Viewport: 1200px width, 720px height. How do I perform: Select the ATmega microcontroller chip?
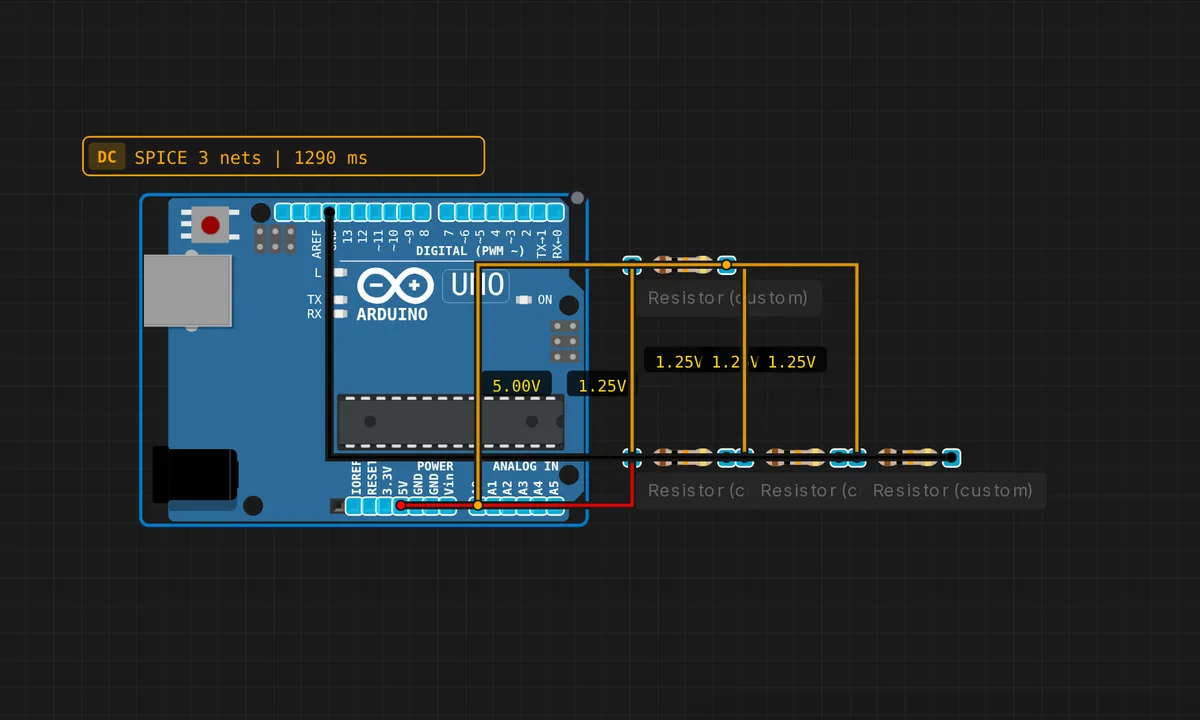(x=450, y=422)
